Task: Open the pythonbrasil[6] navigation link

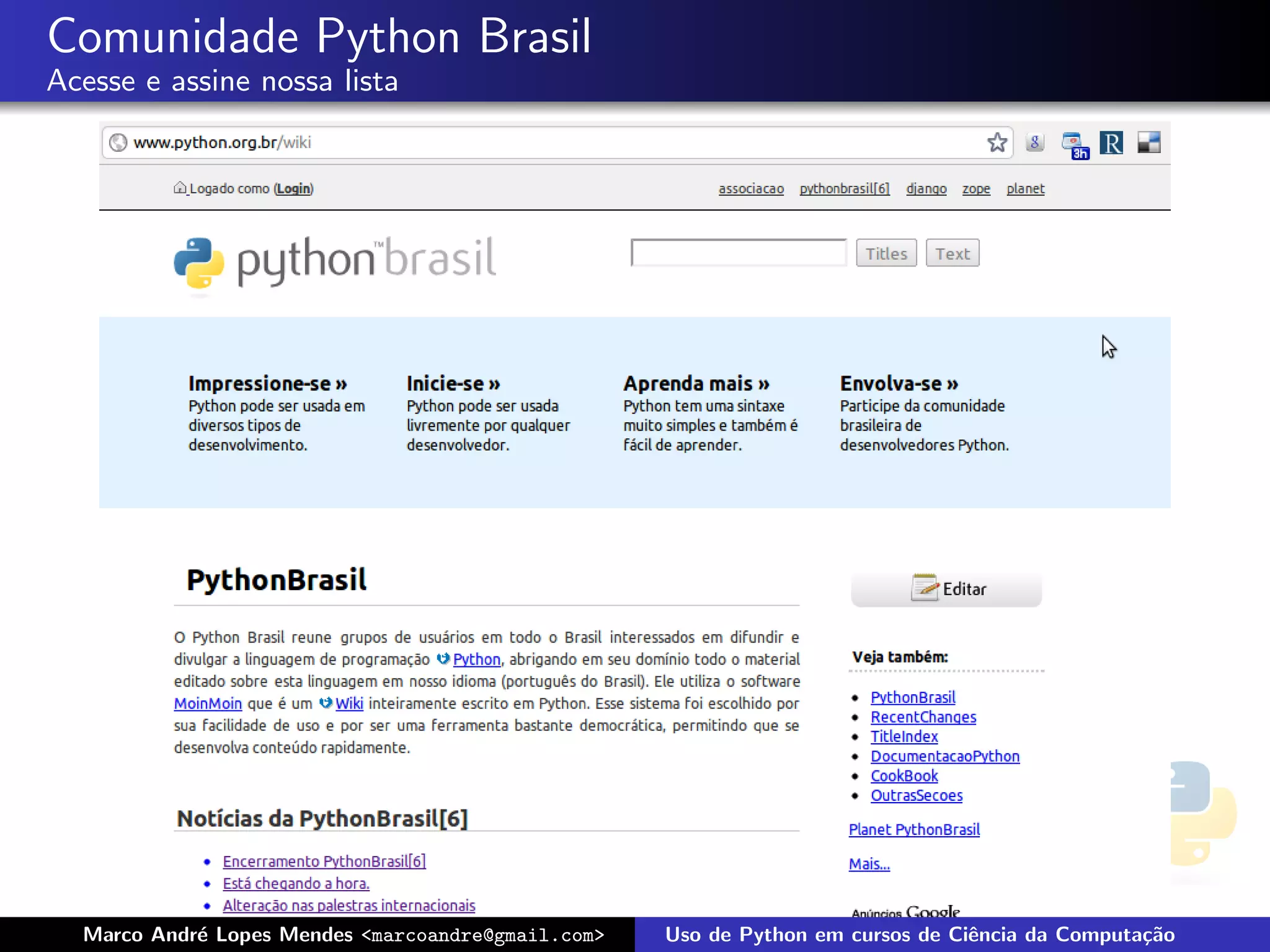Action: [x=845, y=188]
